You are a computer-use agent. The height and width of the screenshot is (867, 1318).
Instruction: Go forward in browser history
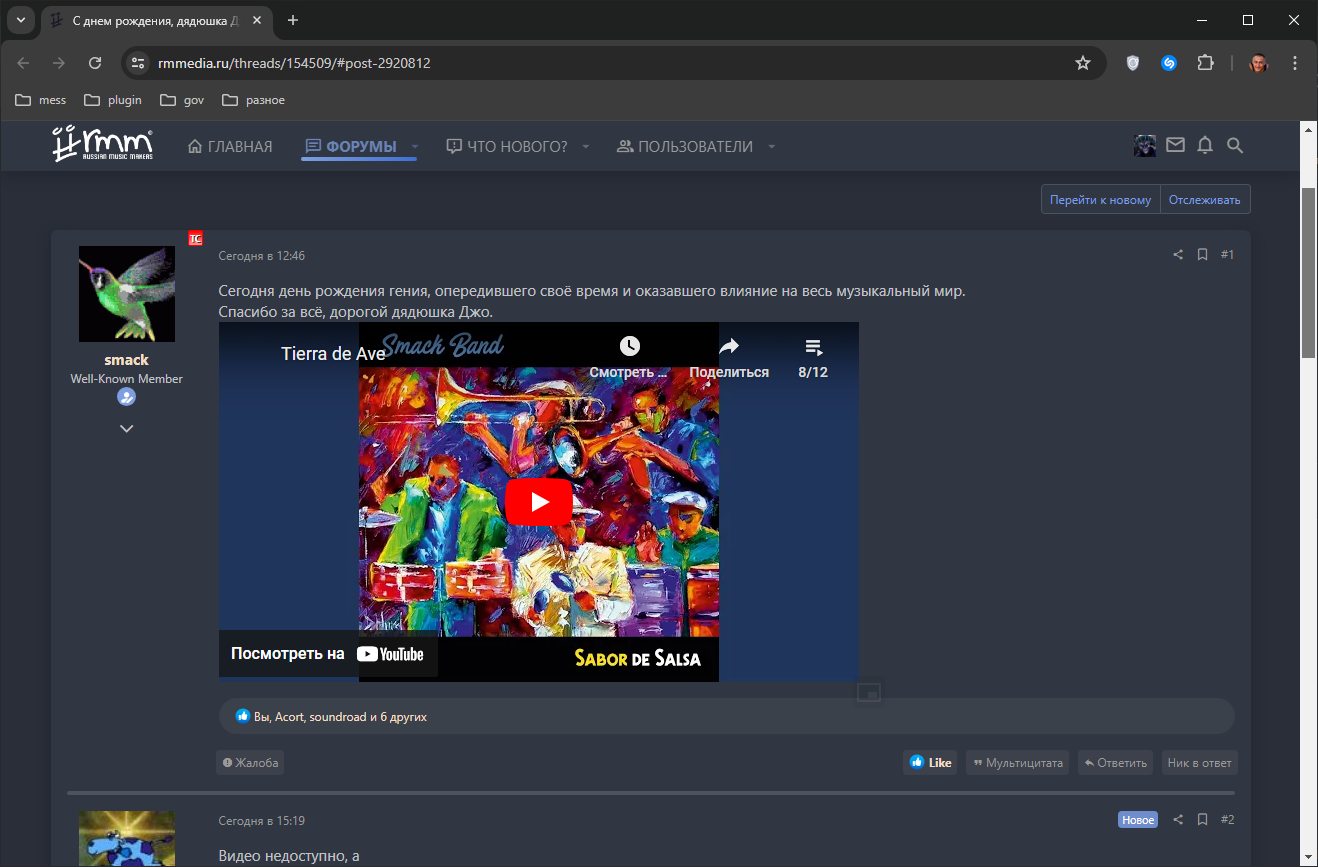(59, 63)
